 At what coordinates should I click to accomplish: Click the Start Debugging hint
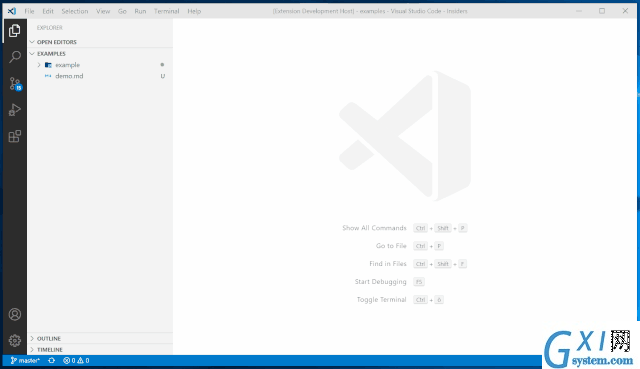click(x=380, y=282)
